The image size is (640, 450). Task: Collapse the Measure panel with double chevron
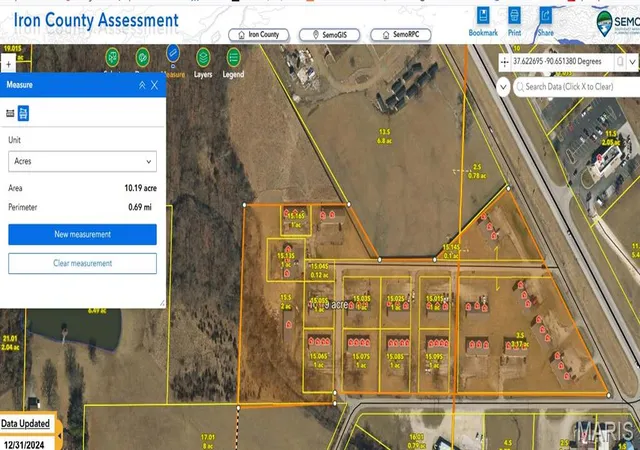coord(142,85)
